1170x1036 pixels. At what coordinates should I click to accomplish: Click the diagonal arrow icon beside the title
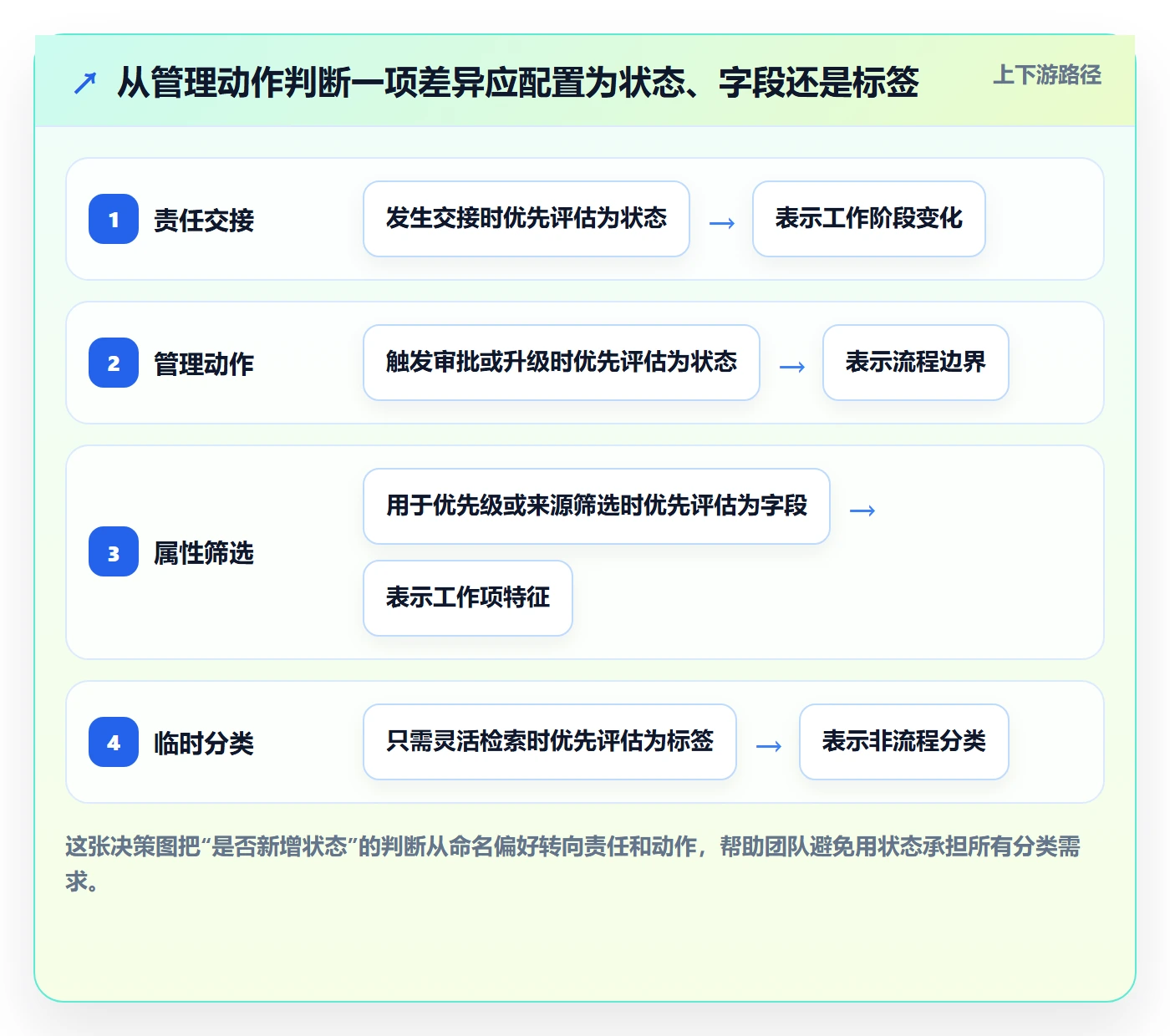(85, 83)
